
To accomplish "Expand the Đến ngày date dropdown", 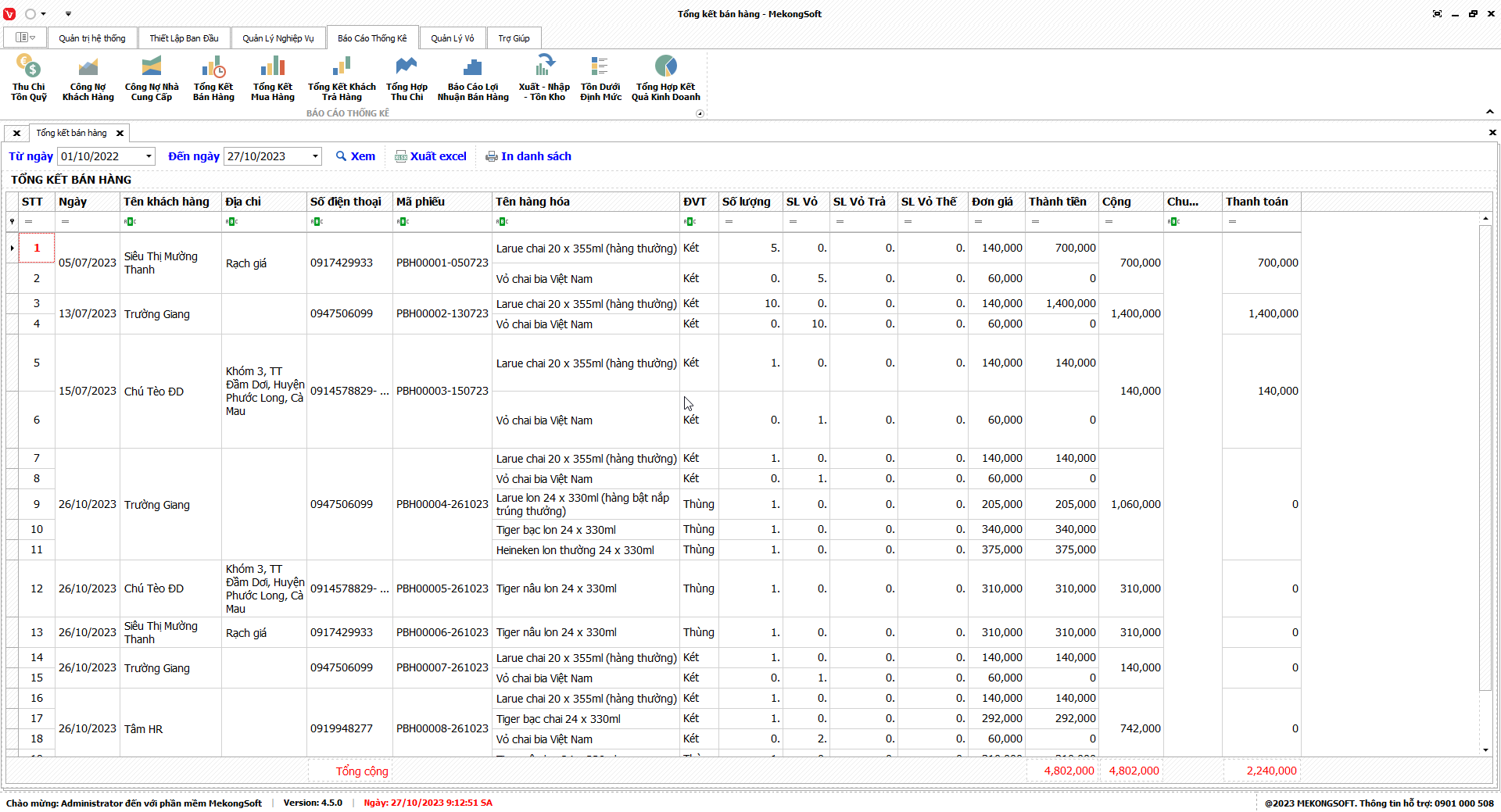I will point(315,156).
